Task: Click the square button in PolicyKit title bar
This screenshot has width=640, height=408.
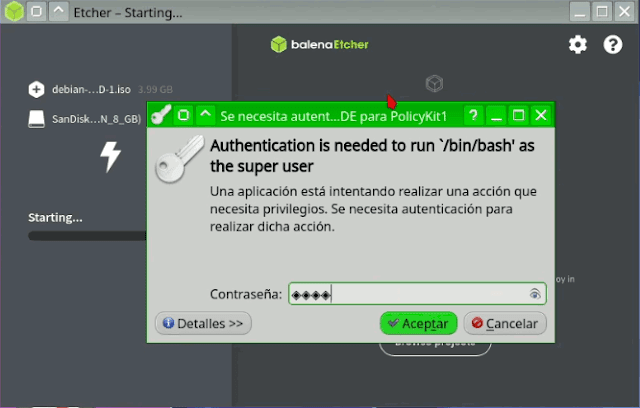Action: 184,115
